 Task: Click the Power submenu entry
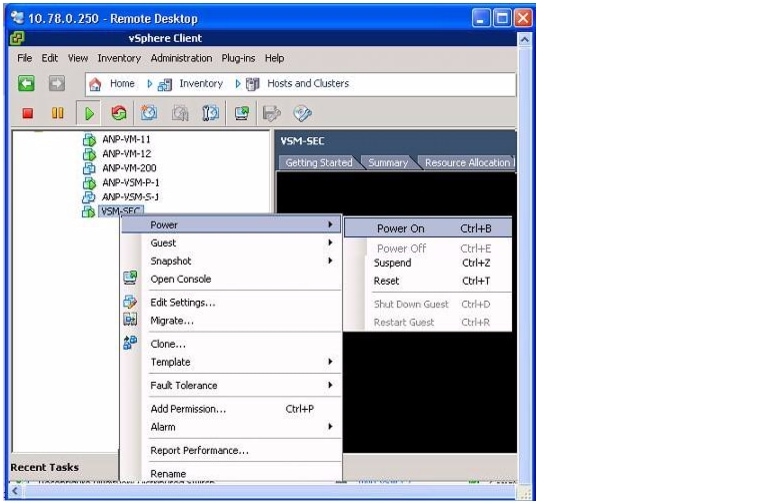pyautogui.click(x=232, y=225)
